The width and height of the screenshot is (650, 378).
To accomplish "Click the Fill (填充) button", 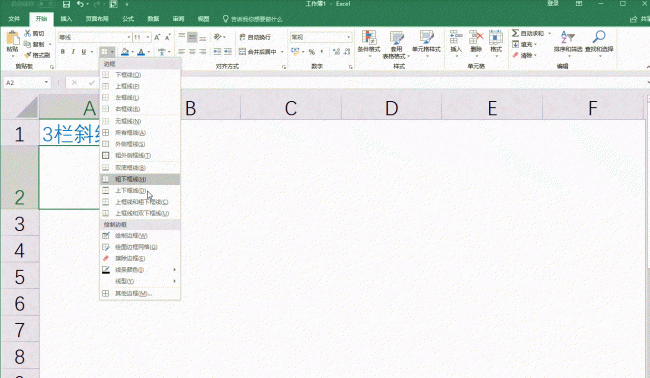I will (524, 44).
